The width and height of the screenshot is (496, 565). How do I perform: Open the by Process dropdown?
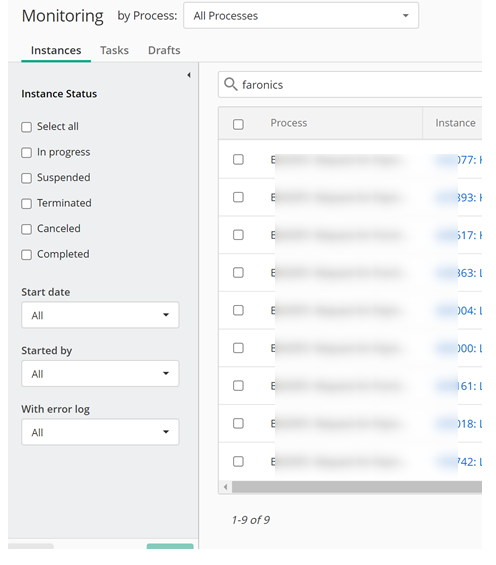pos(301,15)
